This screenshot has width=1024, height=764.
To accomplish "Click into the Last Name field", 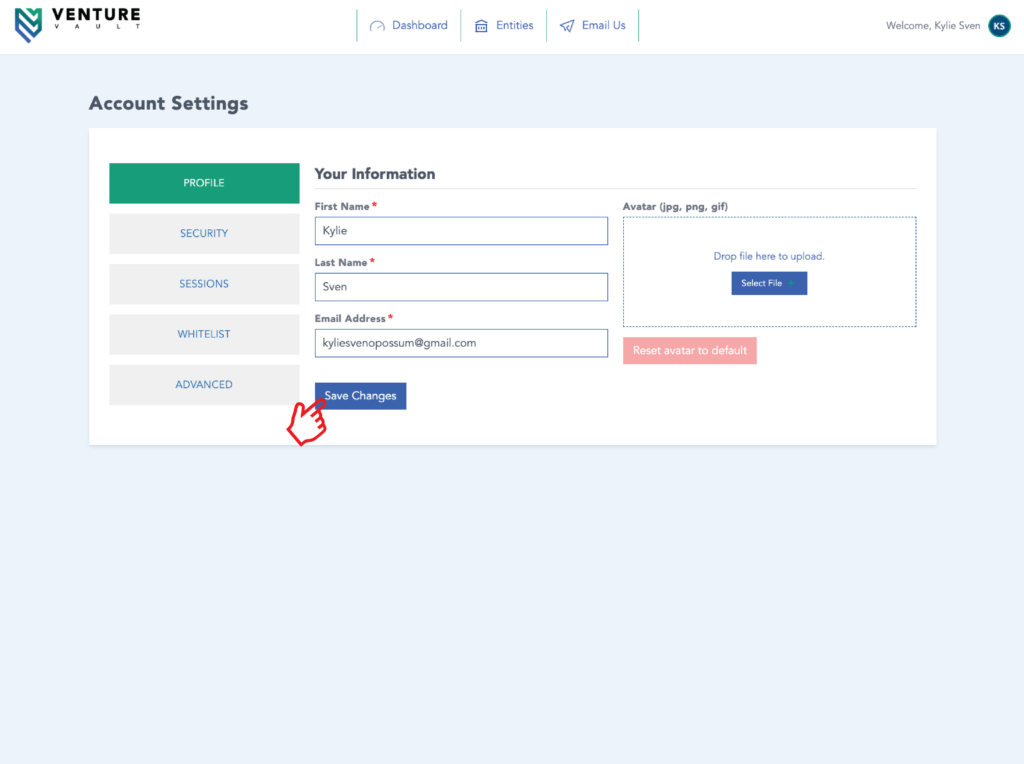I will [x=461, y=287].
